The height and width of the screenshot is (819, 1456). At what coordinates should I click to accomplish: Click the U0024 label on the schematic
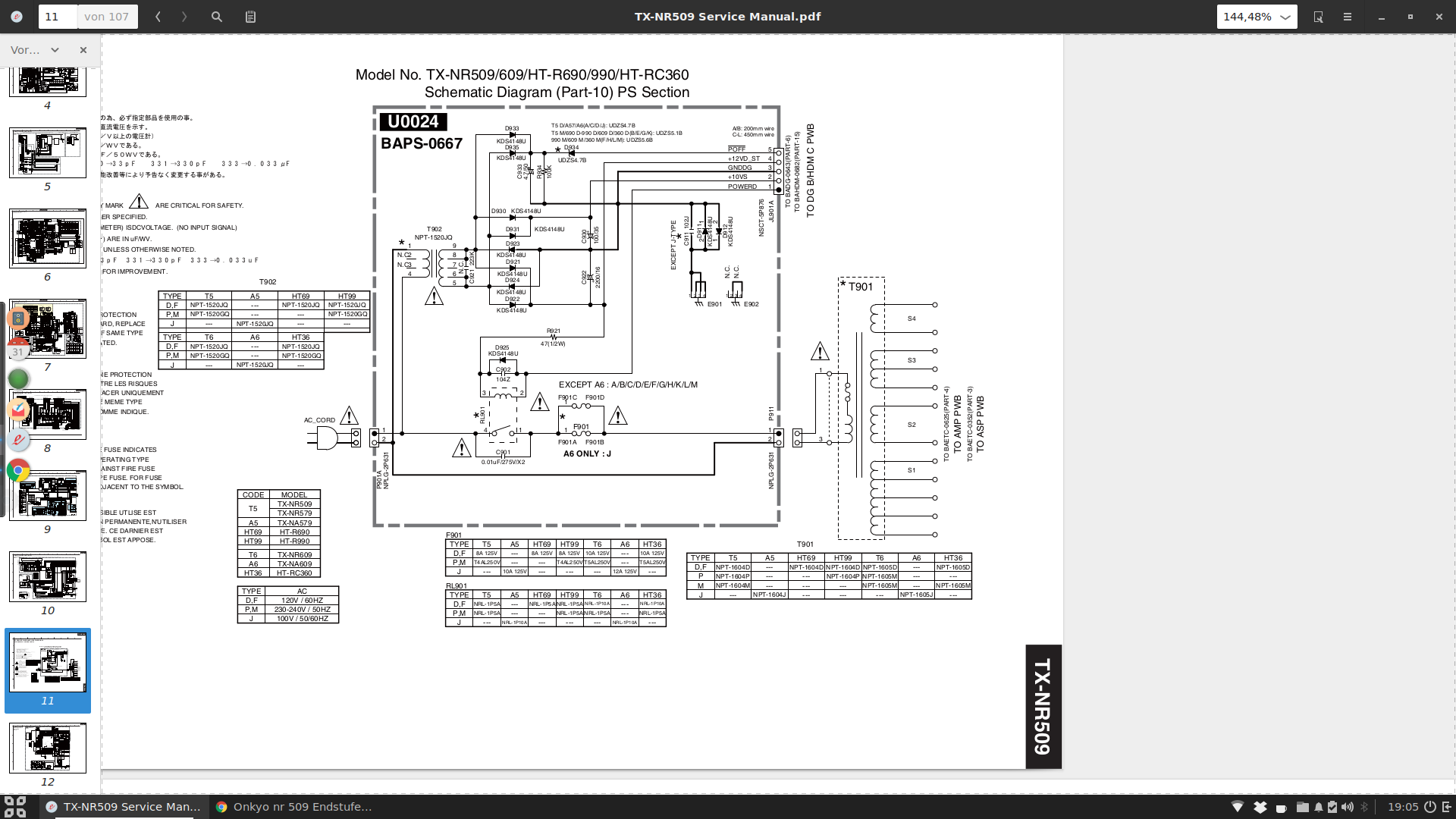pos(413,121)
